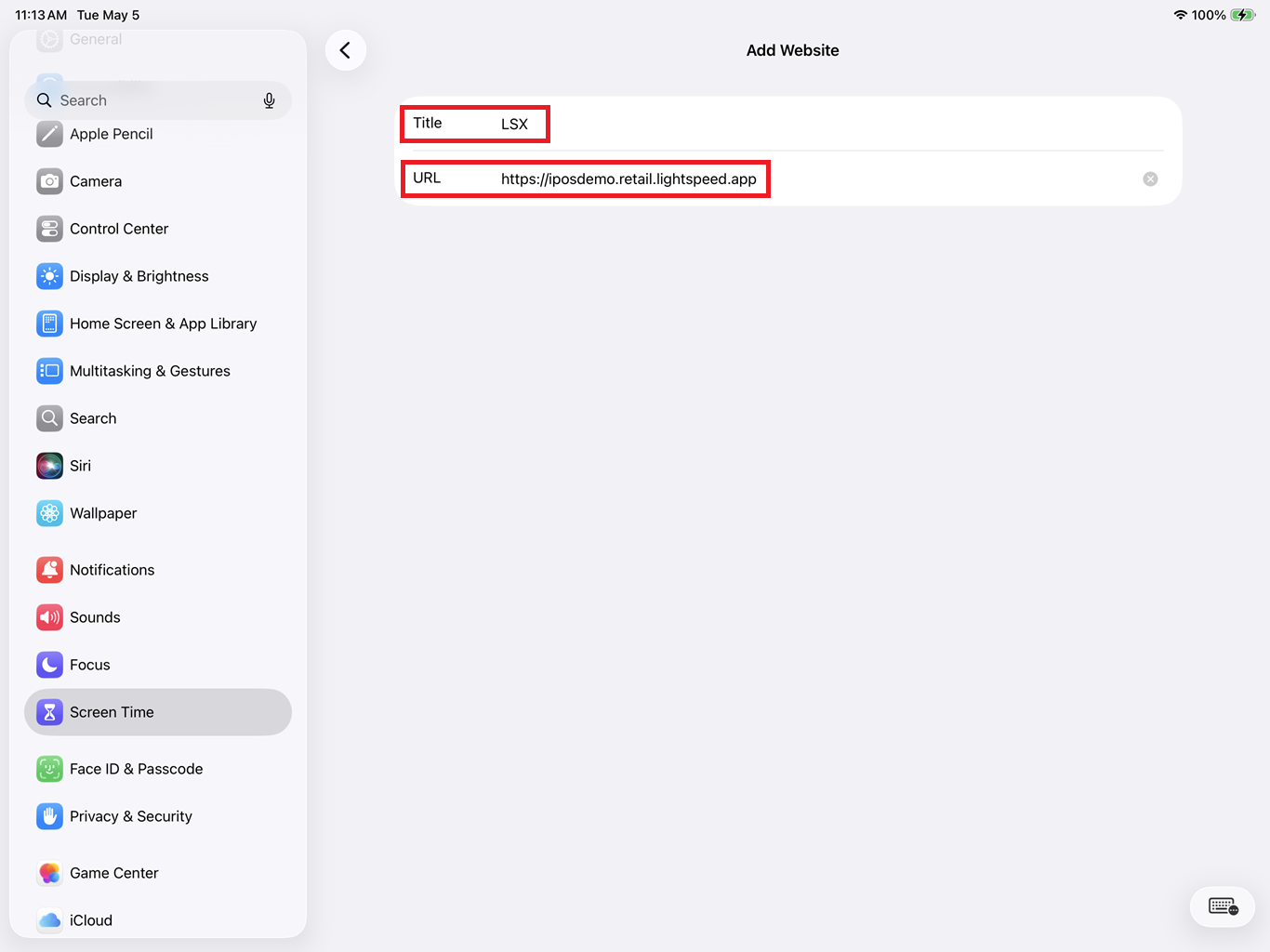Tap the Wallpaper icon

(50, 513)
